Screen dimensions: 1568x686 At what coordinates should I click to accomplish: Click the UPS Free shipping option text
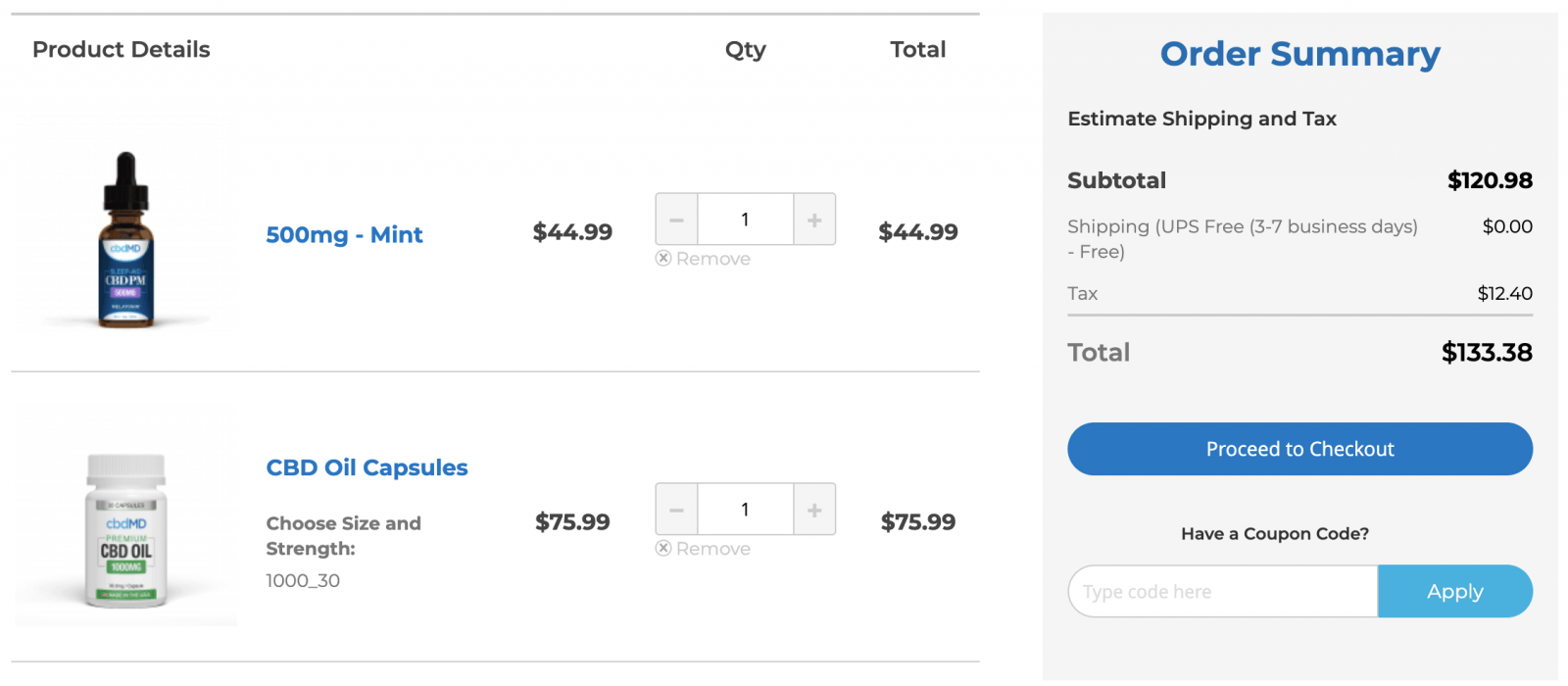(x=1242, y=227)
